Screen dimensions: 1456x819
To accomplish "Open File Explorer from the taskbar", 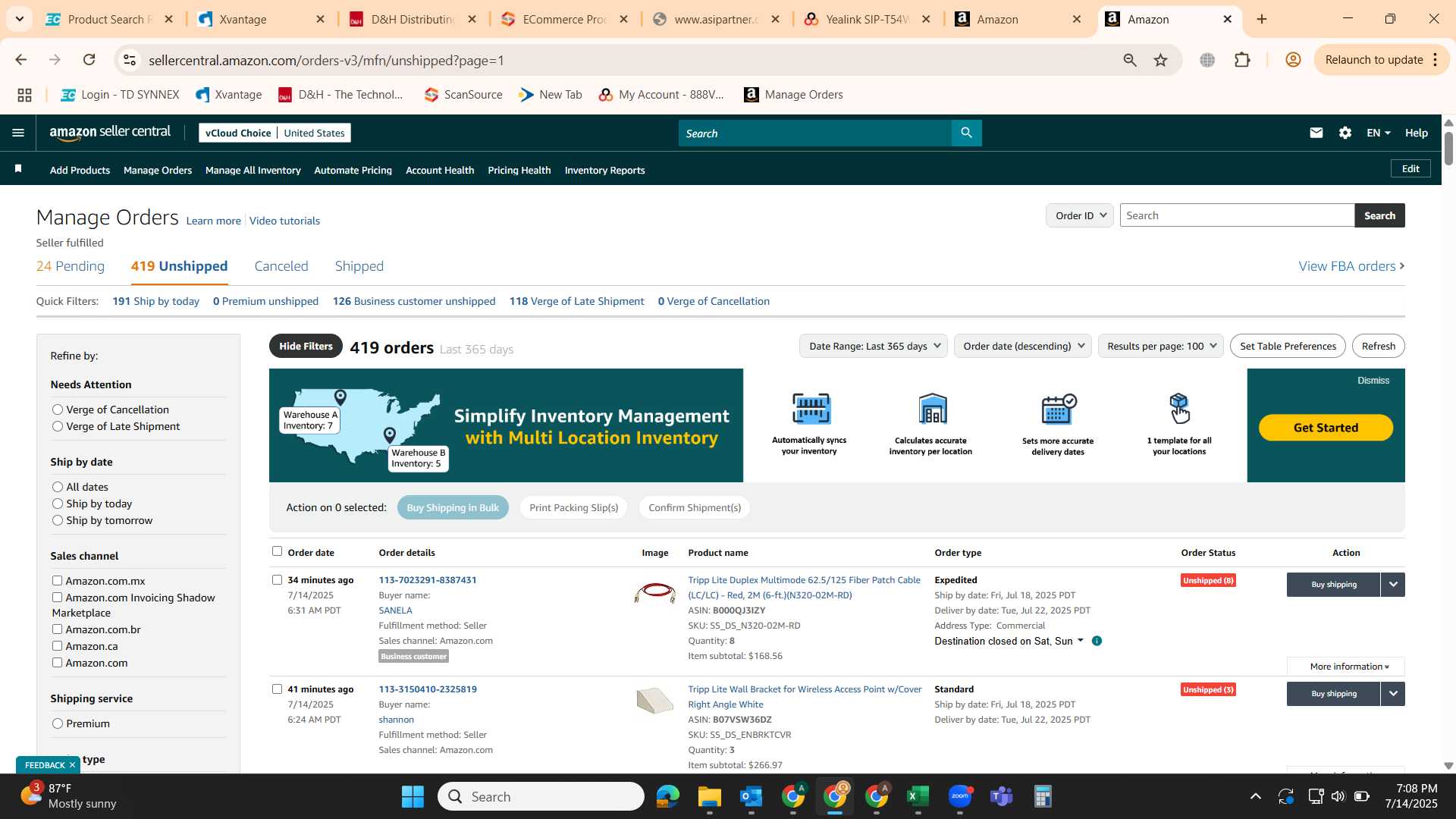I will pos(709,796).
